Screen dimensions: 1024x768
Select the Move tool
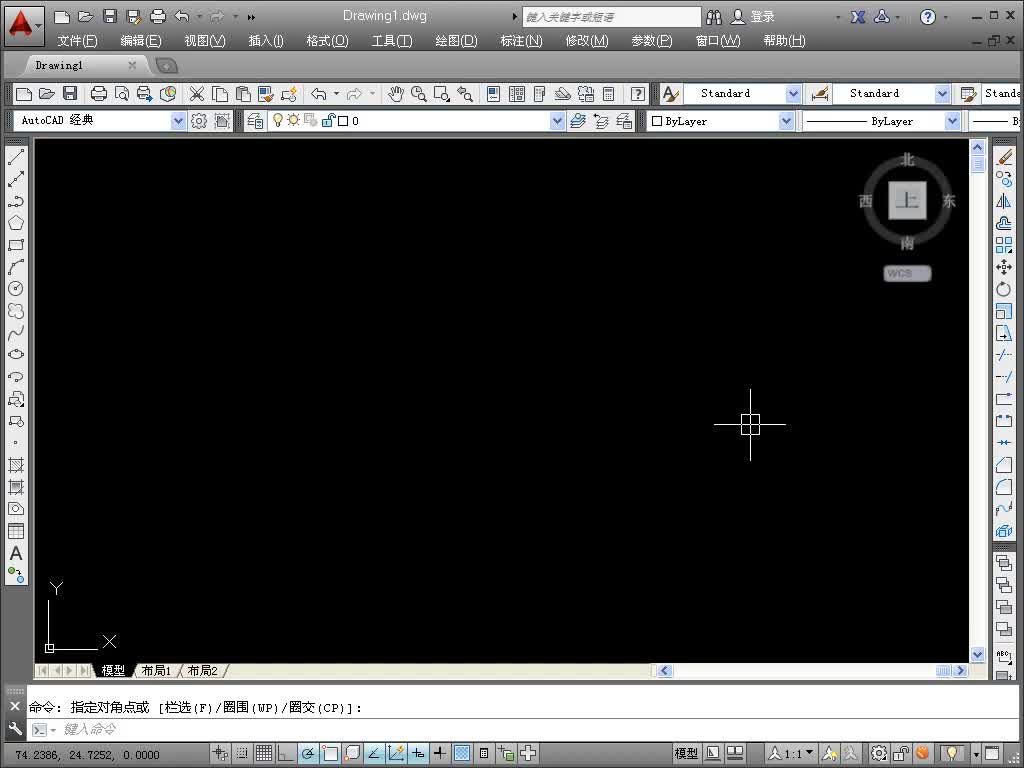coord(1004,267)
